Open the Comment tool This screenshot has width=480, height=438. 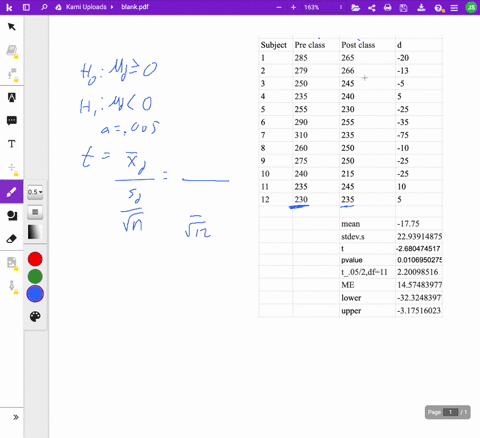pyautogui.click(x=12, y=120)
